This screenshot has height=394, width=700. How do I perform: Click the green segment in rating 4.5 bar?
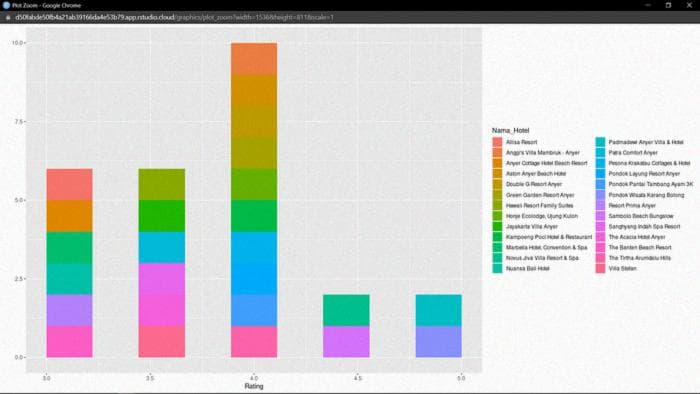(346, 310)
